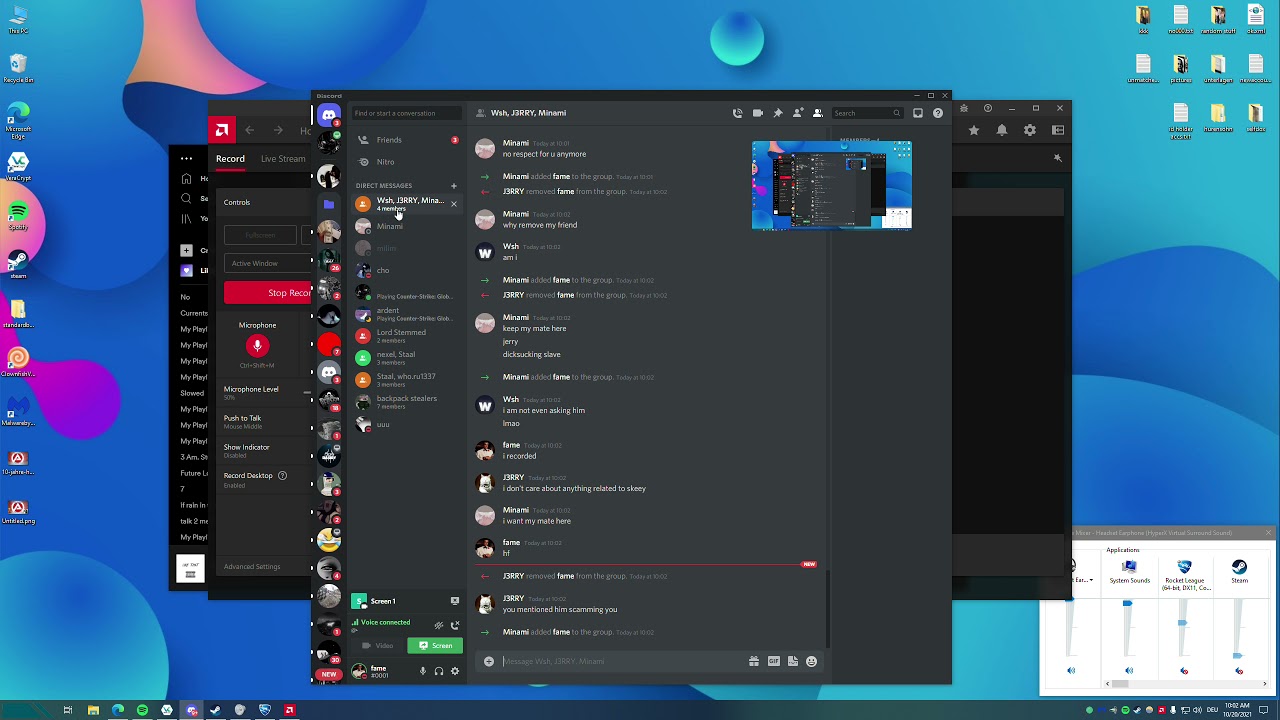Image resolution: width=1280 pixels, height=720 pixels.
Task: Click Wsh's avatar next to "am i"
Action: [x=485, y=252]
